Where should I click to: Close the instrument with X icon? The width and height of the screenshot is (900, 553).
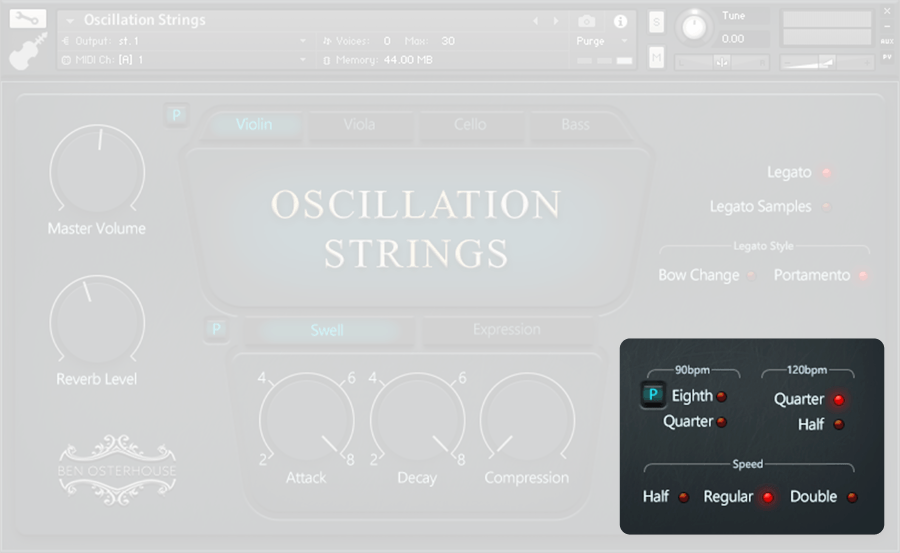click(887, 11)
